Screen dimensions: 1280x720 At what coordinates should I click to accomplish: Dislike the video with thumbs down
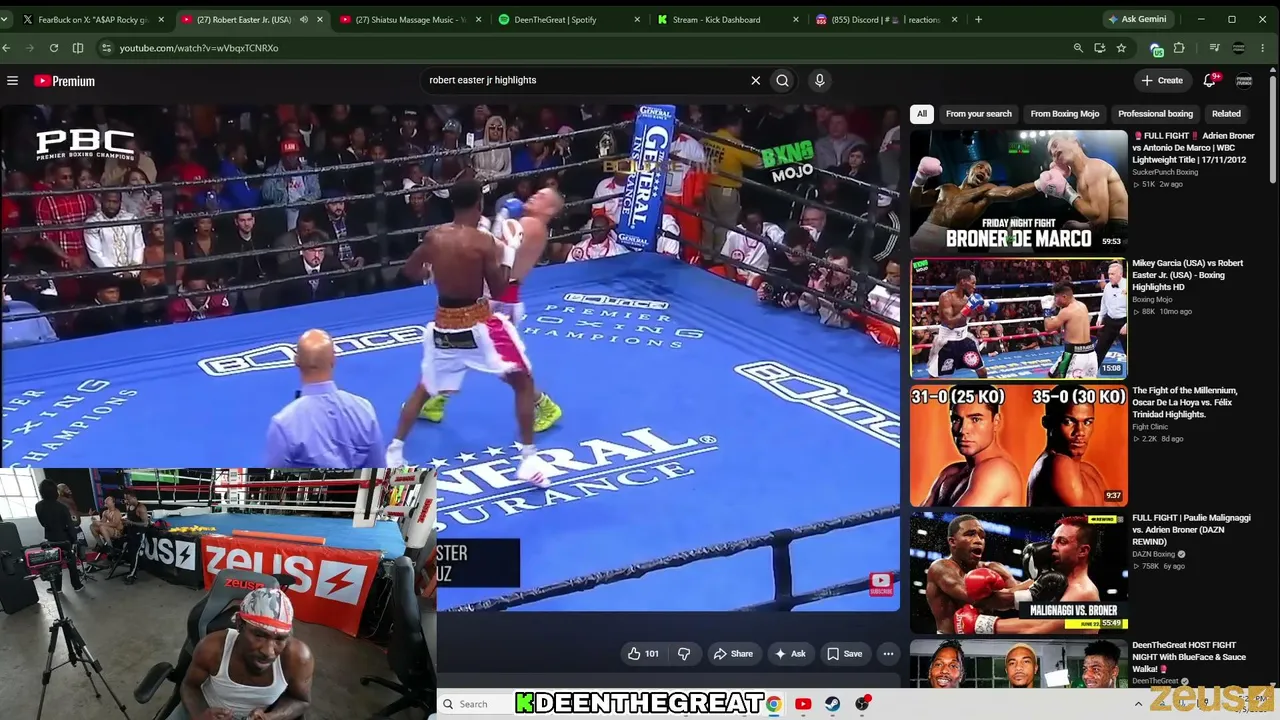684,654
